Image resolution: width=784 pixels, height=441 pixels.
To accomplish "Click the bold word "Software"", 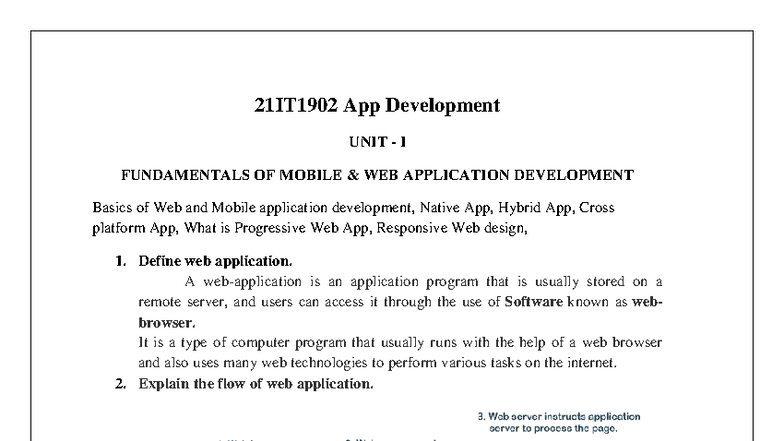I will (x=534, y=302).
